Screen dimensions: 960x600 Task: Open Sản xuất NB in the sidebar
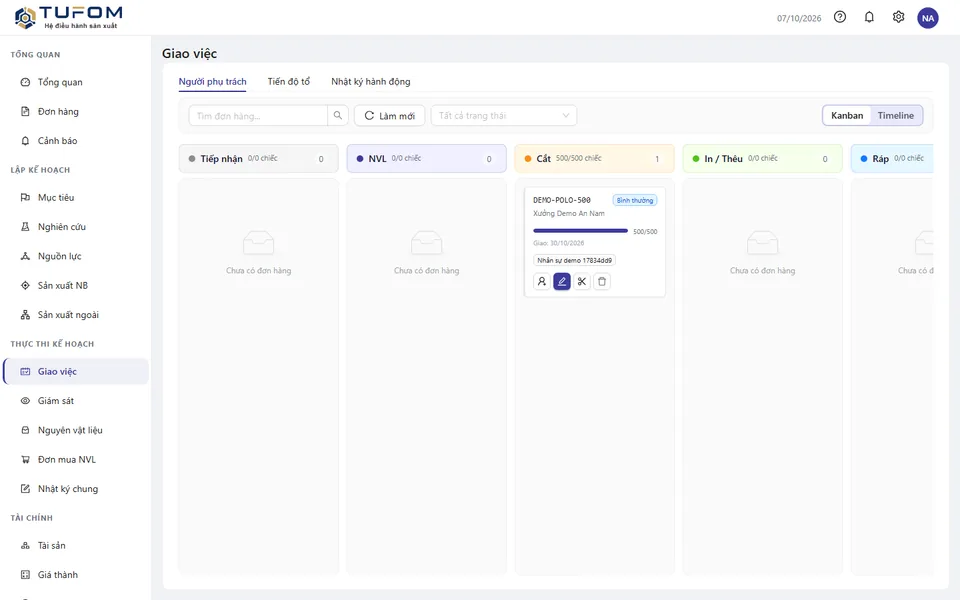[x=75, y=285]
